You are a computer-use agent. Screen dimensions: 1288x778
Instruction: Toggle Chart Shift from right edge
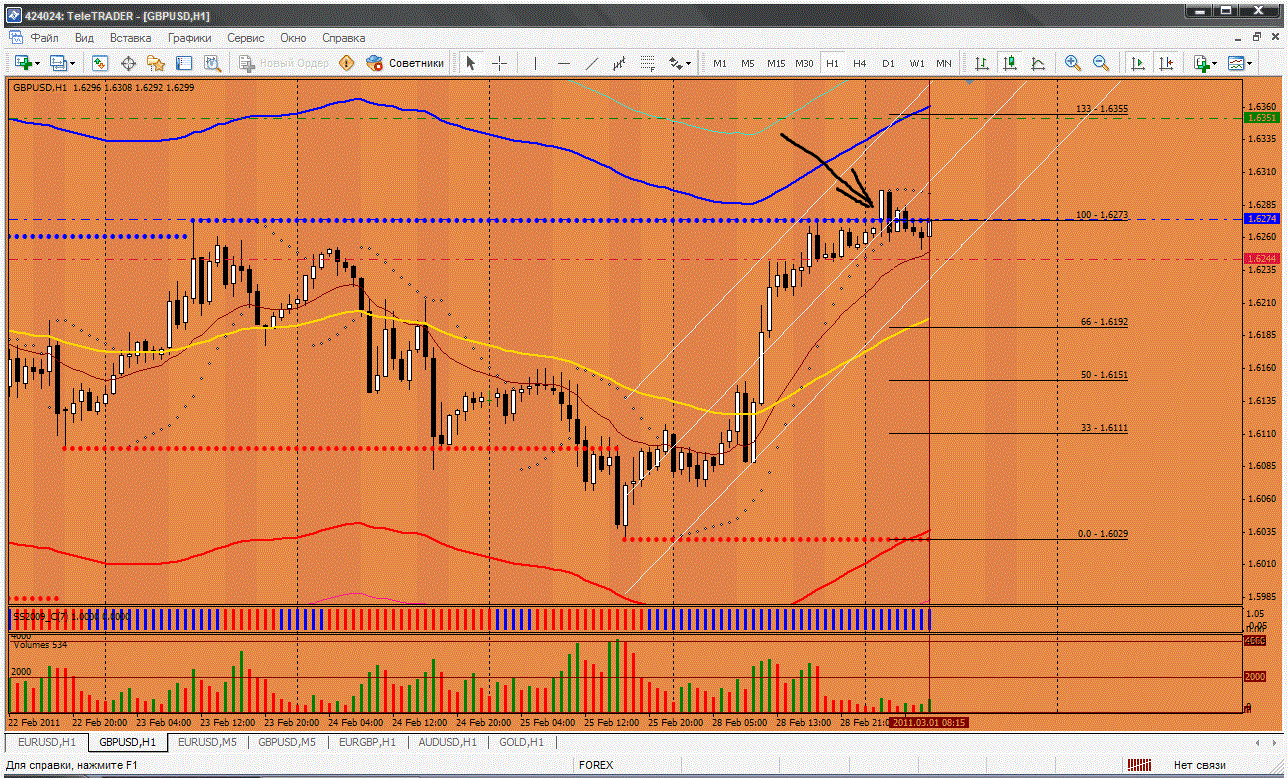coord(1166,63)
